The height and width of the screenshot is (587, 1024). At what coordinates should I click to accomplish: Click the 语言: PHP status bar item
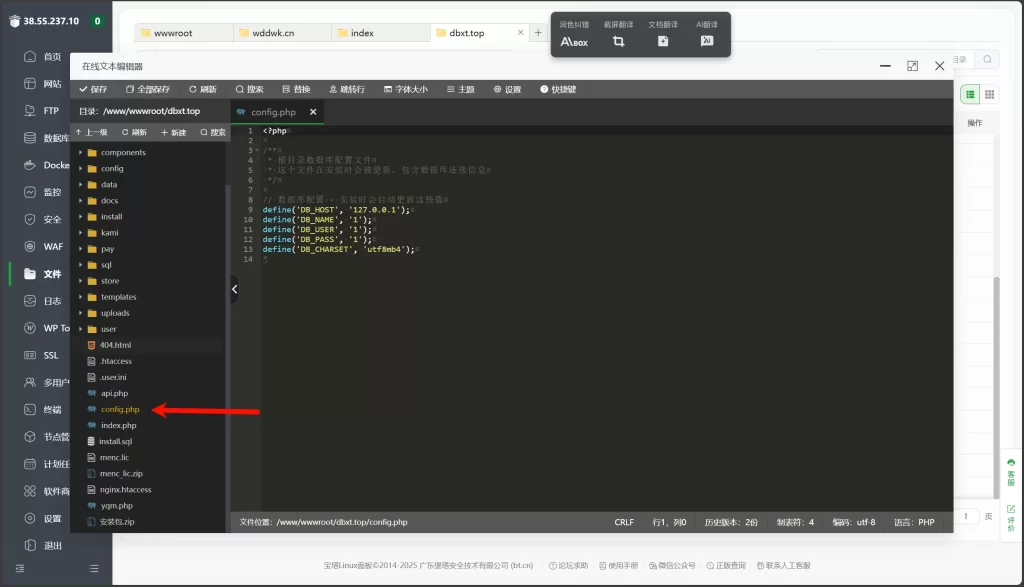[913, 522]
